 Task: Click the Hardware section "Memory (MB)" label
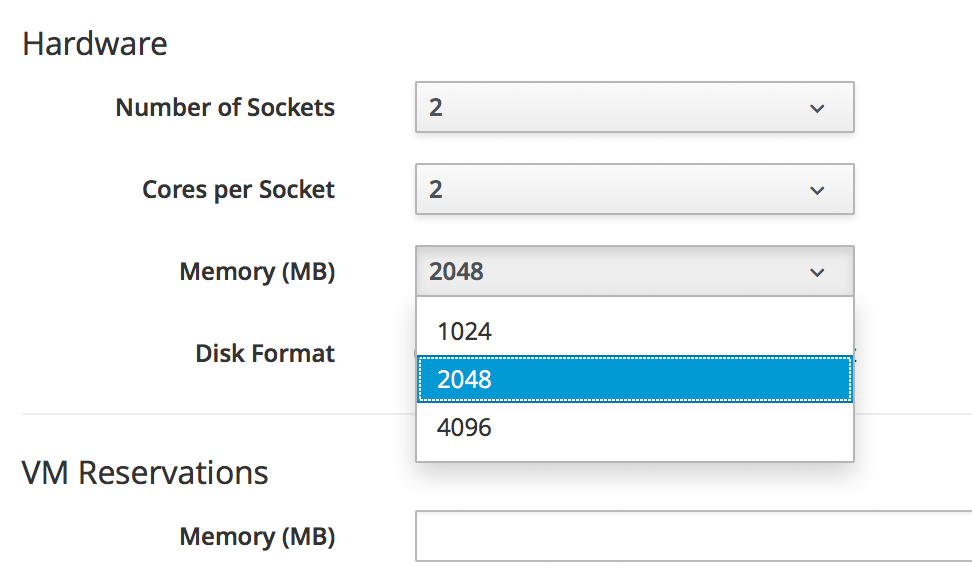(257, 272)
